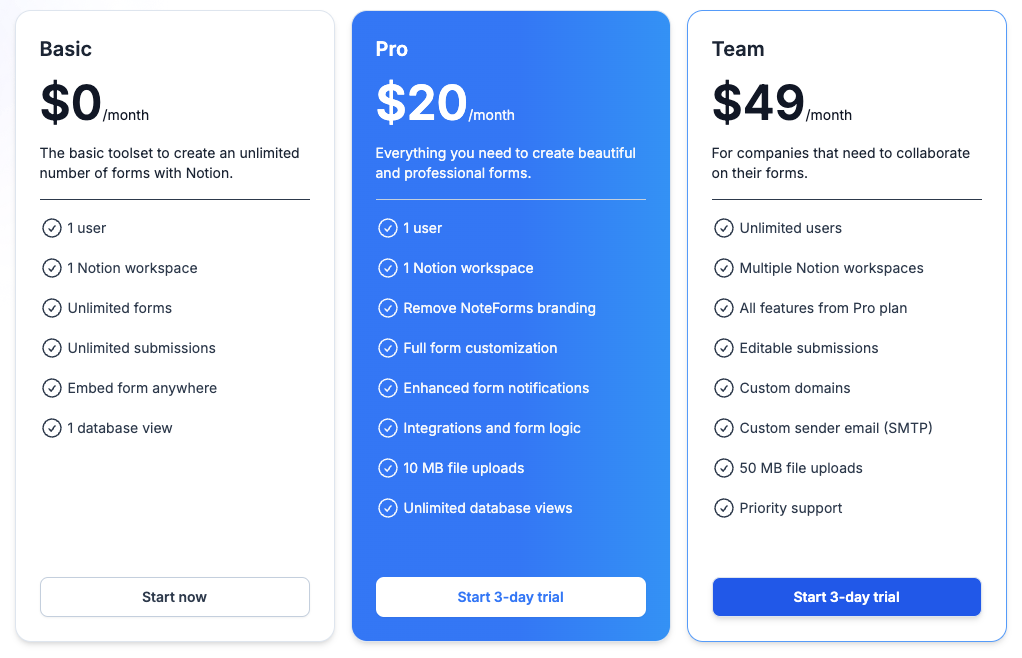Click the checkmark next to Full form customization
The image size is (1022, 658).
coord(388,348)
